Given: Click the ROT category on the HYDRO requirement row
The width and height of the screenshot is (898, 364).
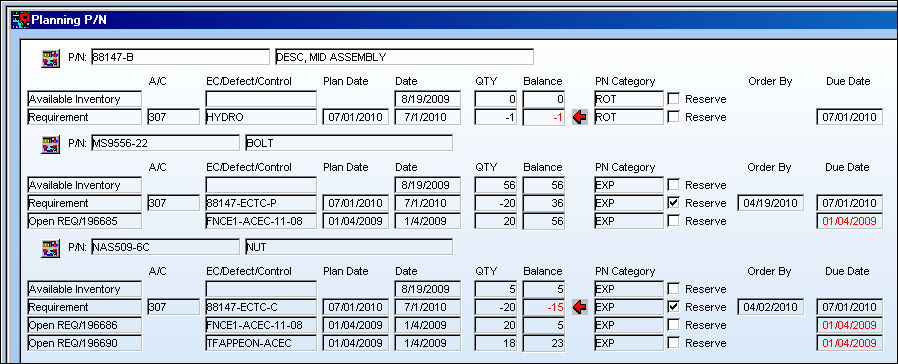Looking at the screenshot, I should [629, 117].
